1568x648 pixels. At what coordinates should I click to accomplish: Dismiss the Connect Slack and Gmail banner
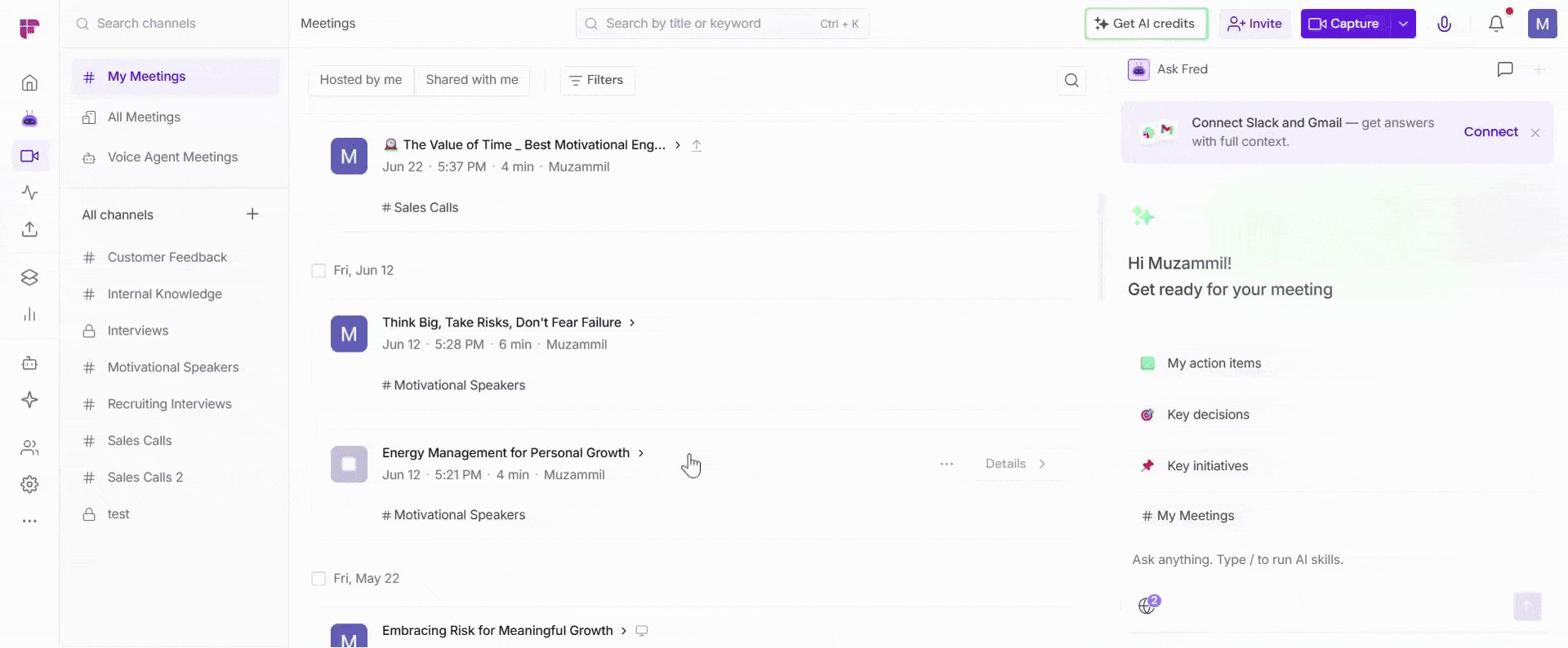[1535, 132]
